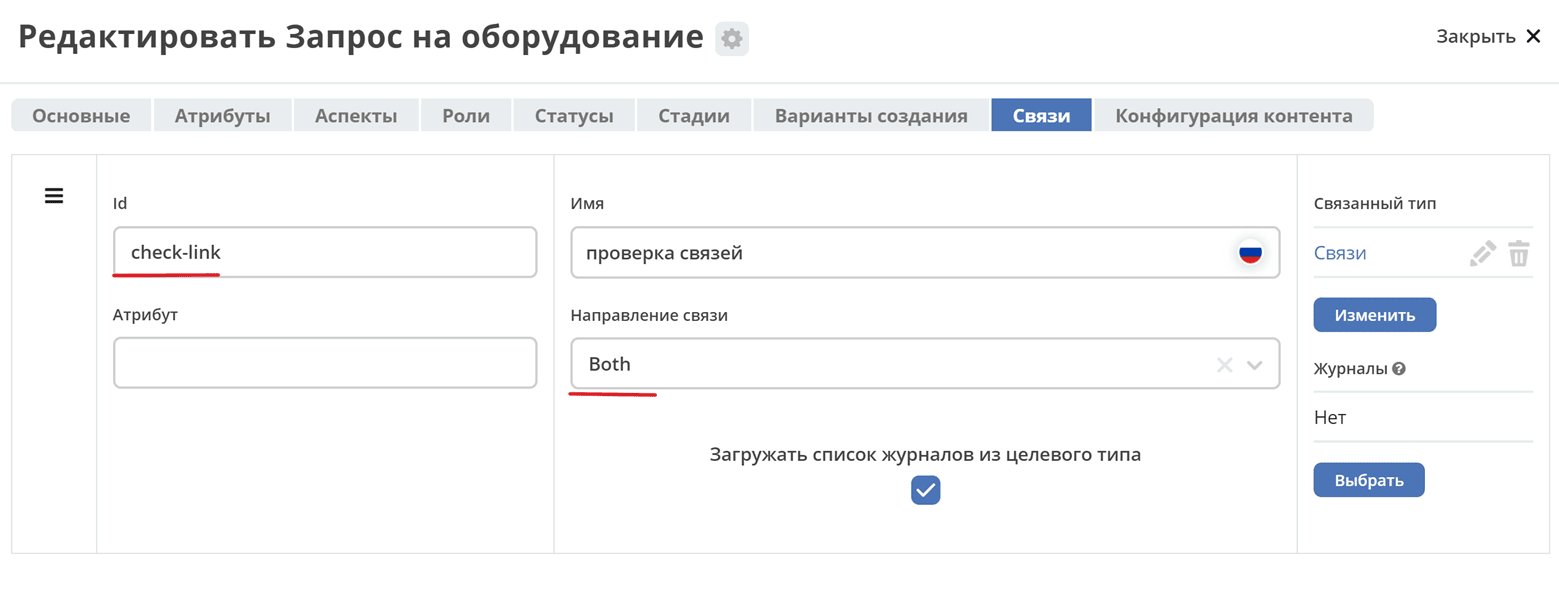Viewport: 1559px width, 592px height.
Task: Open the Аспекты tab
Action: 356,115
